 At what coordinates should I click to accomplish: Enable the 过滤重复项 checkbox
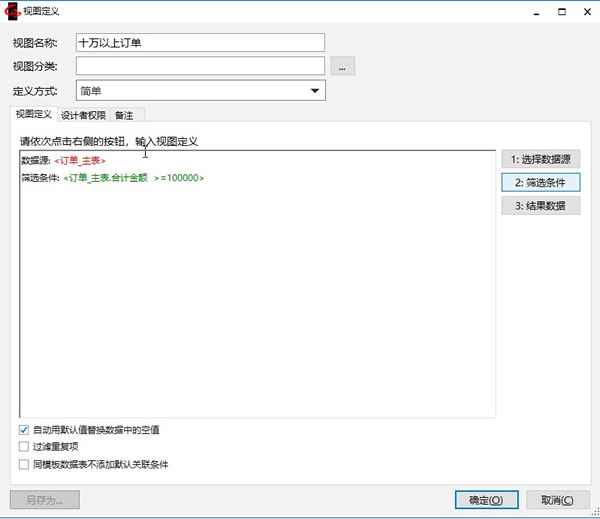coord(24,447)
